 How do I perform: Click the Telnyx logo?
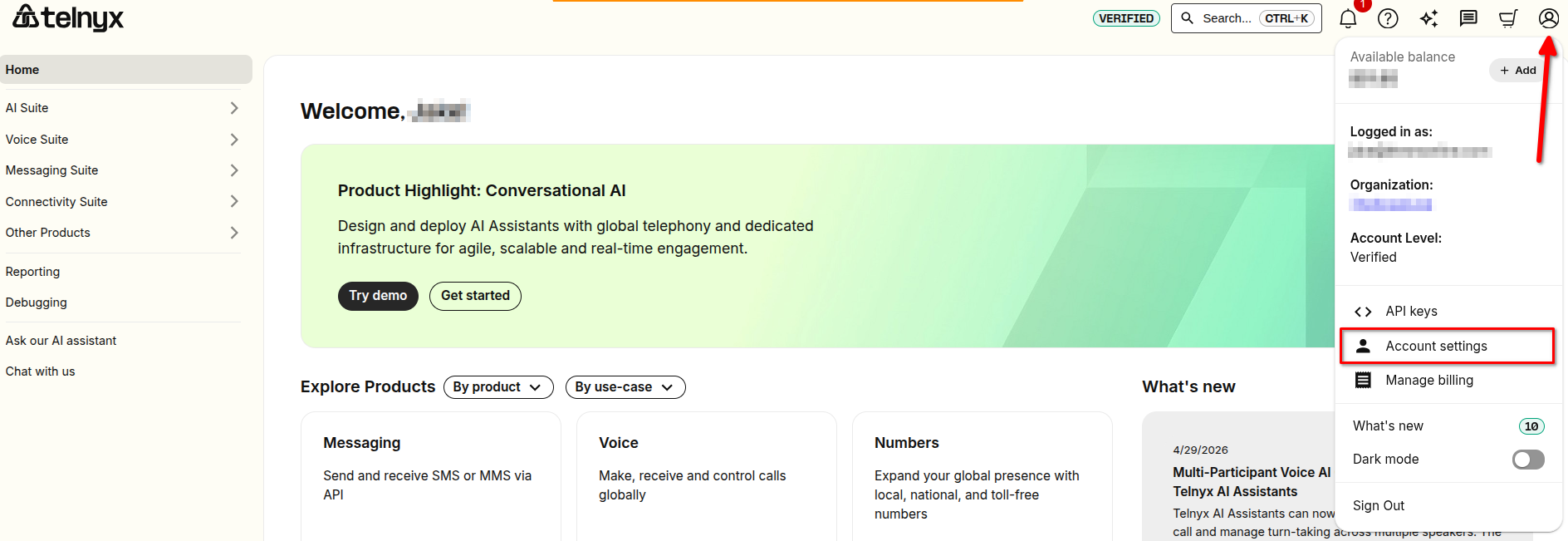pos(68,17)
